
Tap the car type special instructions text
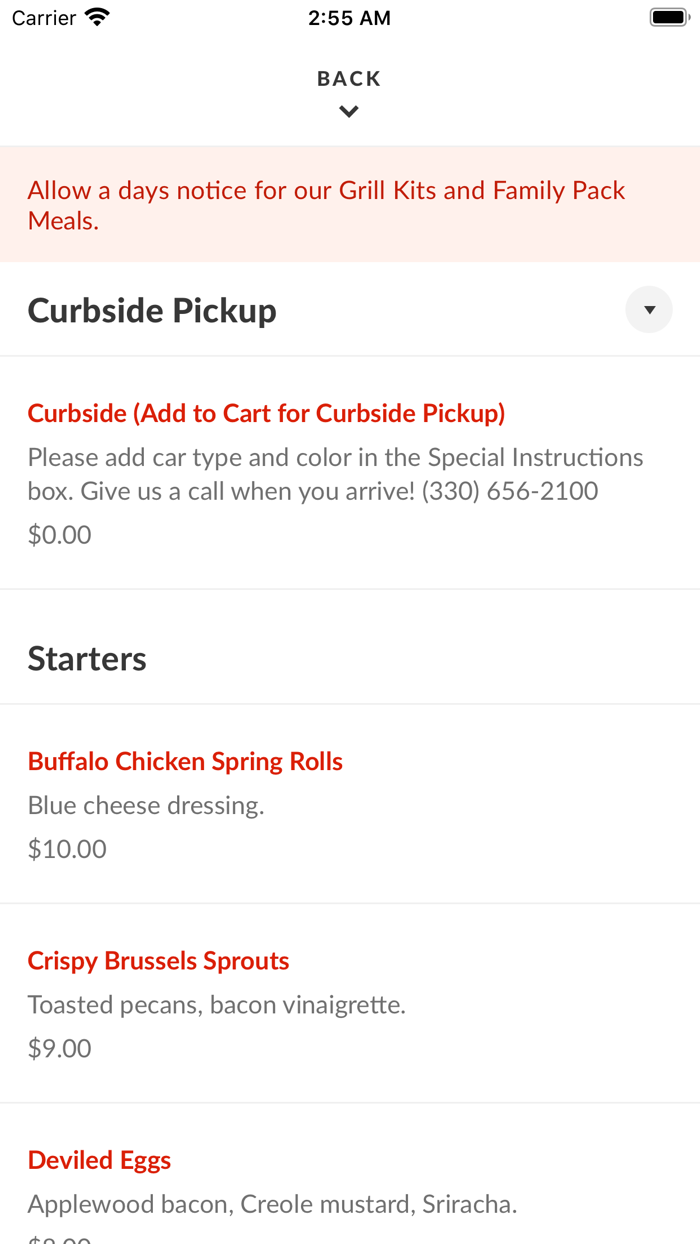(x=335, y=474)
